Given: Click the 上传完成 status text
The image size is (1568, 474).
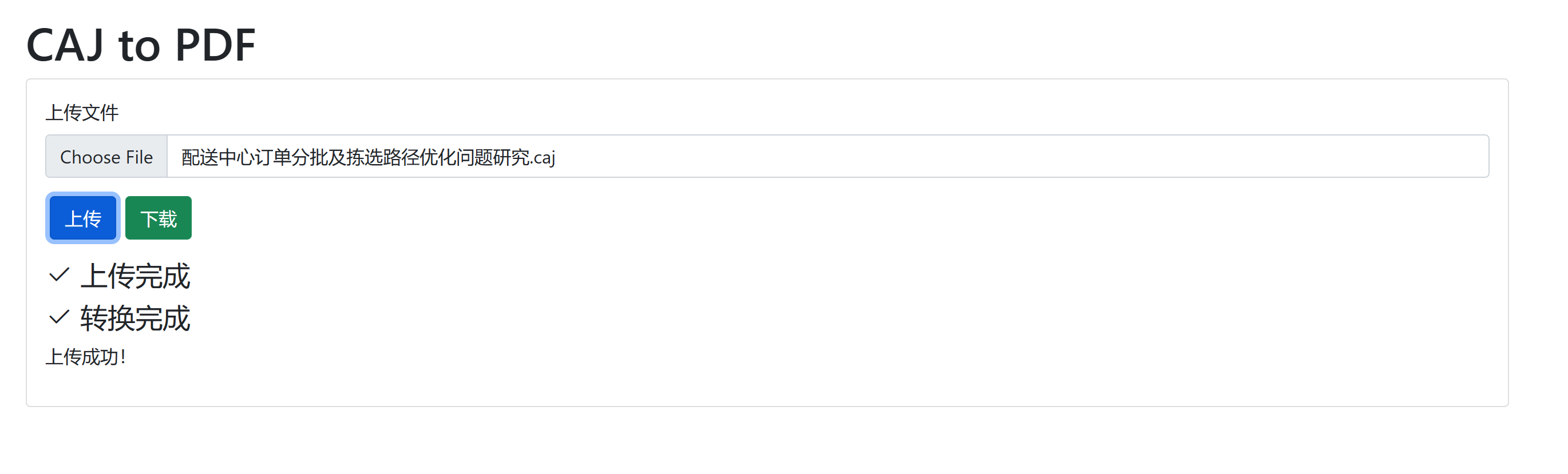Looking at the screenshot, I should [135, 276].
